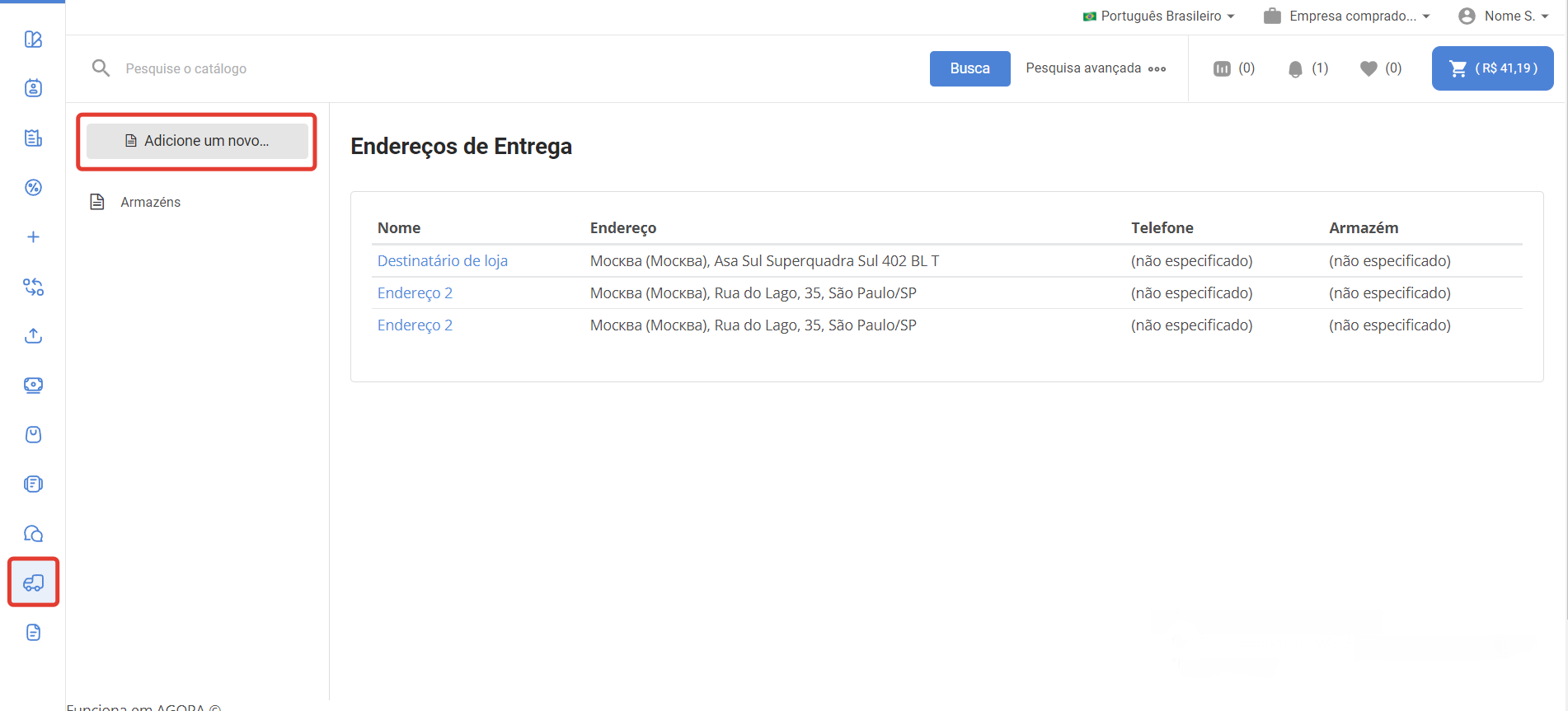Screen dimensions: 1568x711
Task: Open notifications bell icon
Action: tap(1295, 69)
